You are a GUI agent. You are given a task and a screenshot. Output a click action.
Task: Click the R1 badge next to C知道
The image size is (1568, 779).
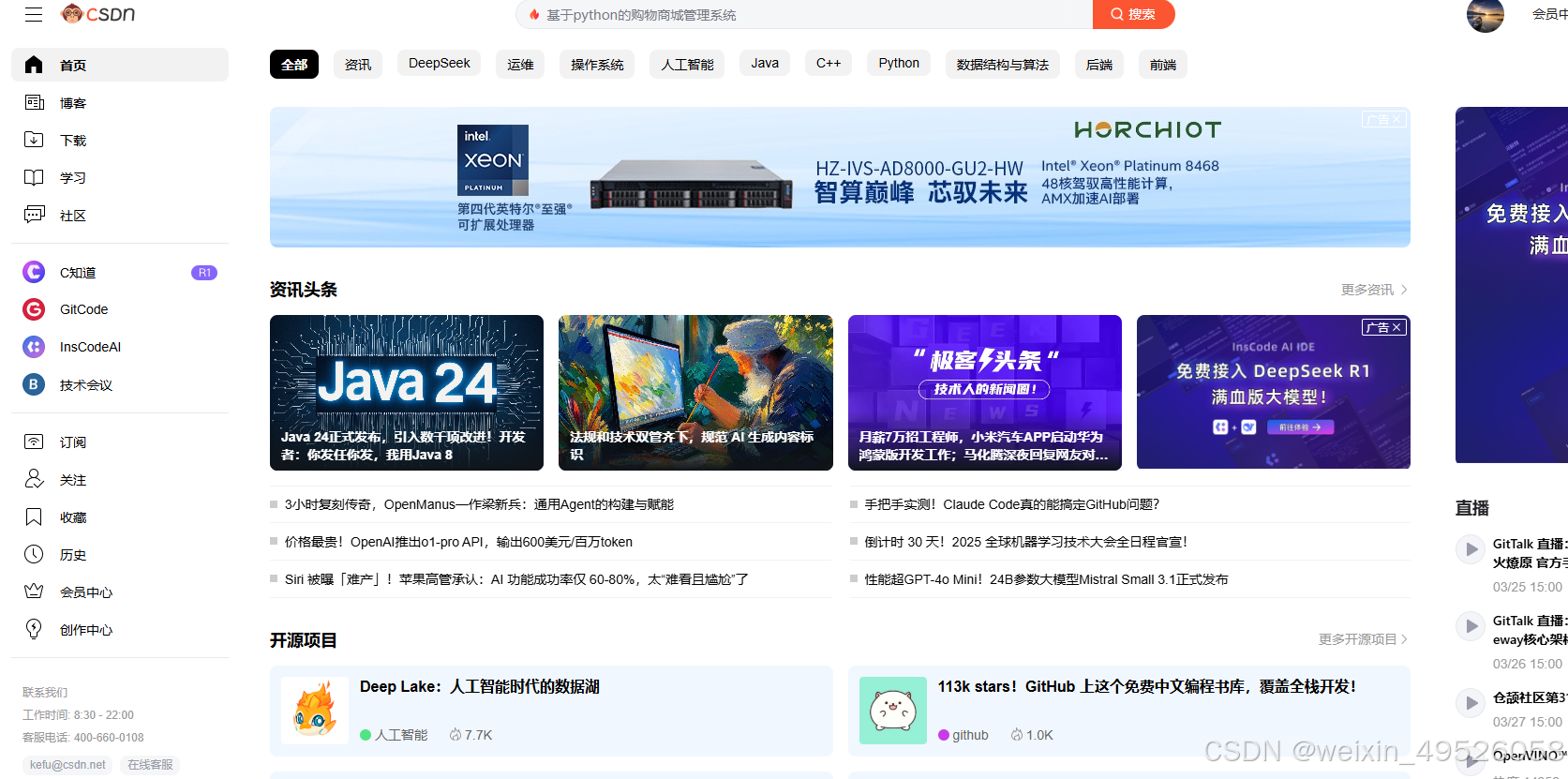point(204,273)
